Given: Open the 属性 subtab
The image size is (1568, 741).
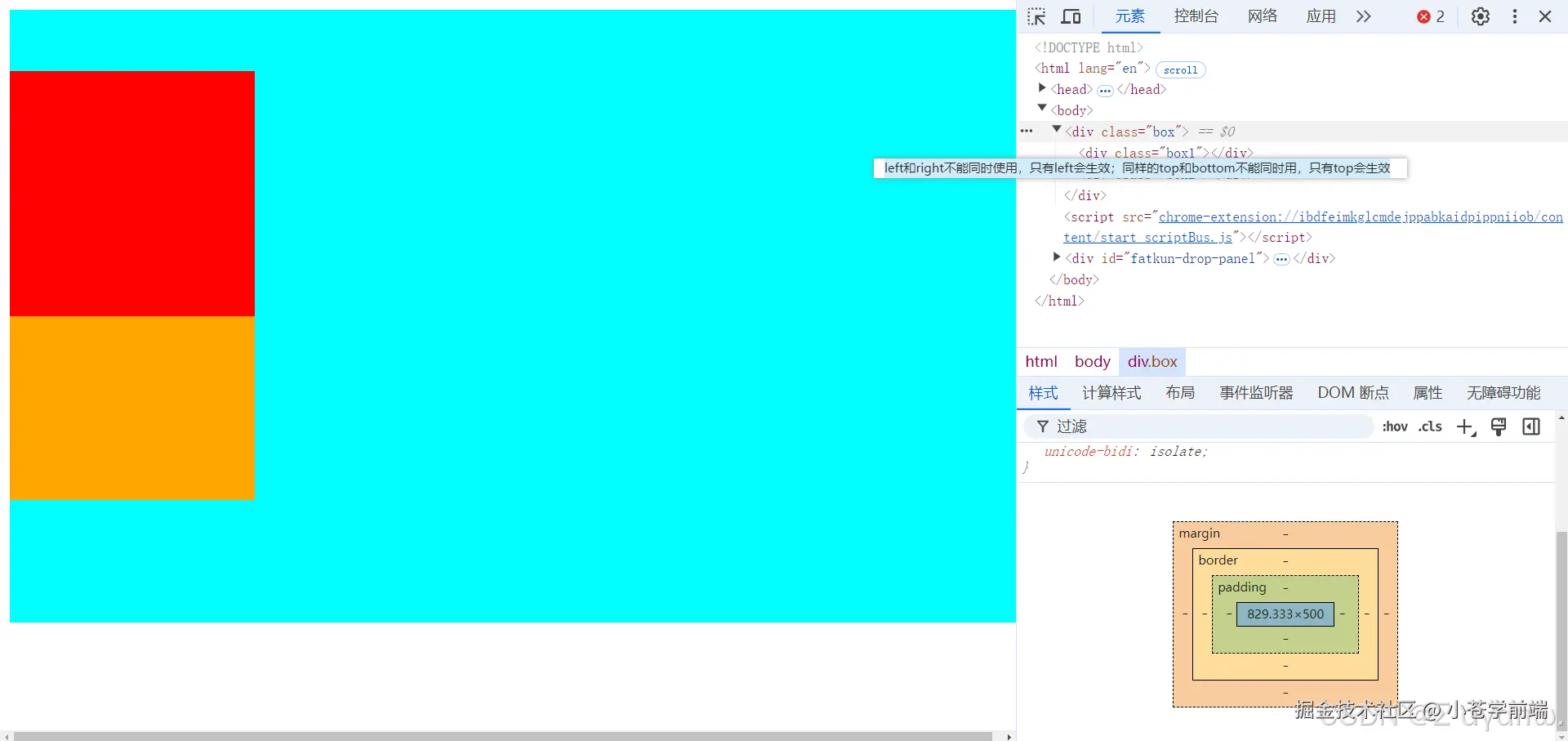Looking at the screenshot, I should coord(1428,393).
